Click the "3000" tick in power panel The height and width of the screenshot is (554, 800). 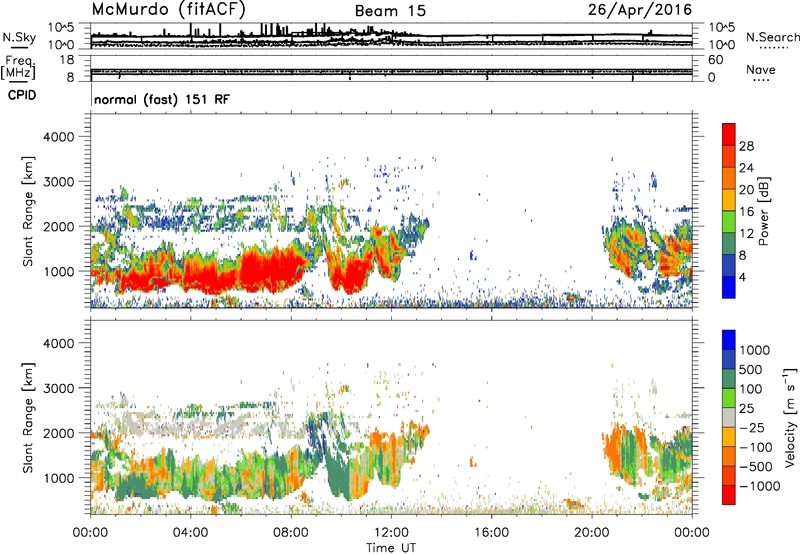pyautogui.click(x=58, y=182)
